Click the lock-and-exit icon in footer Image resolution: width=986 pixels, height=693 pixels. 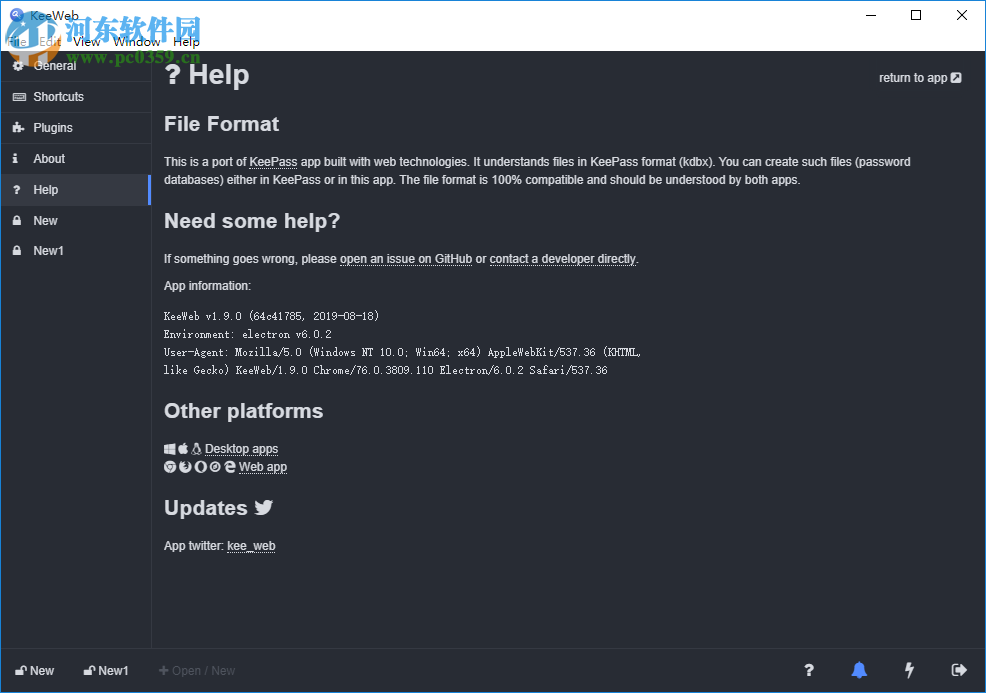point(958,670)
